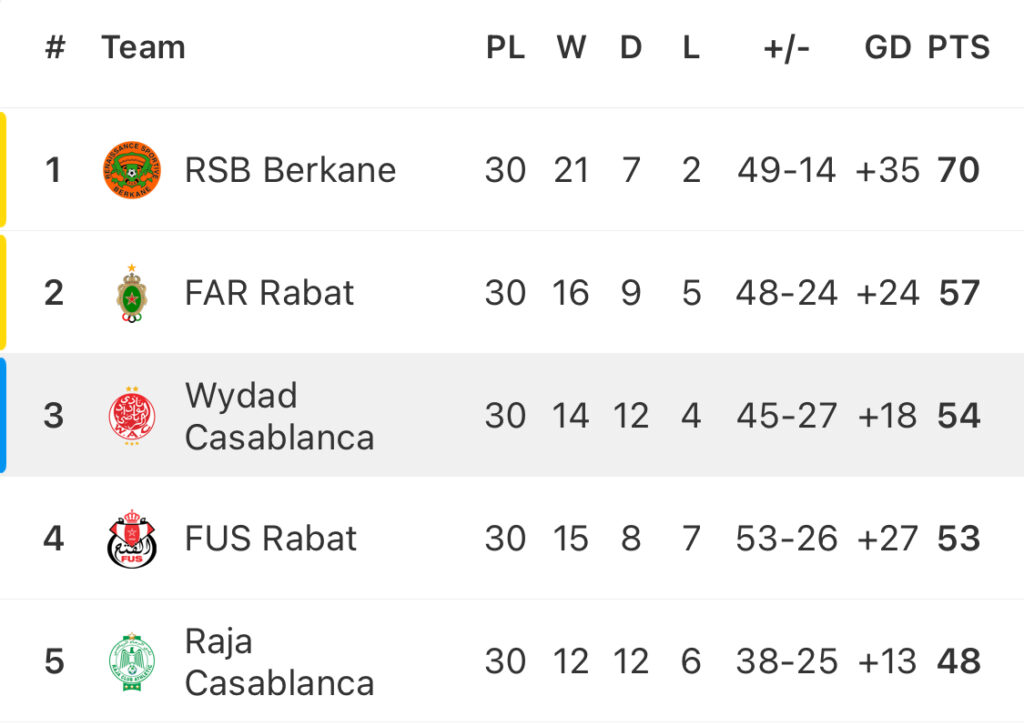Sort the table by PTS column
1024x726 pixels.
[x=959, y=48]
